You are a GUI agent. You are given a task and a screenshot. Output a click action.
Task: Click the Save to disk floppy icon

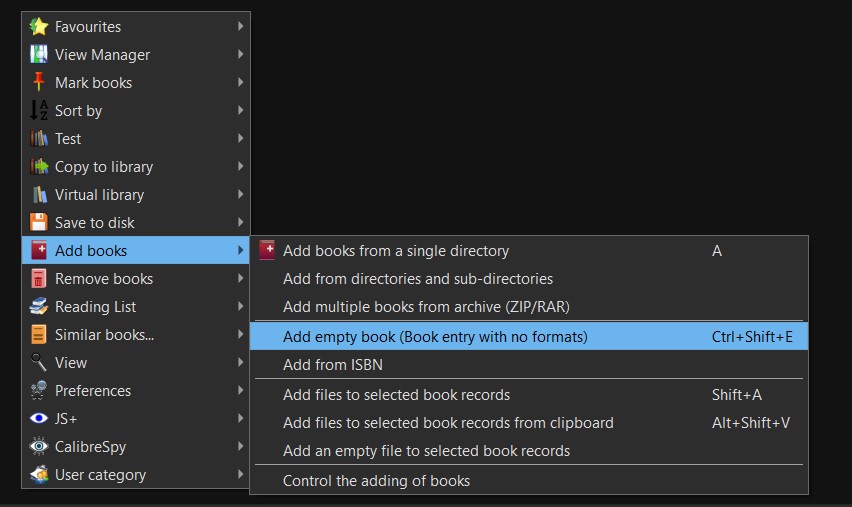pyautogui.click(x=39, y=223)
